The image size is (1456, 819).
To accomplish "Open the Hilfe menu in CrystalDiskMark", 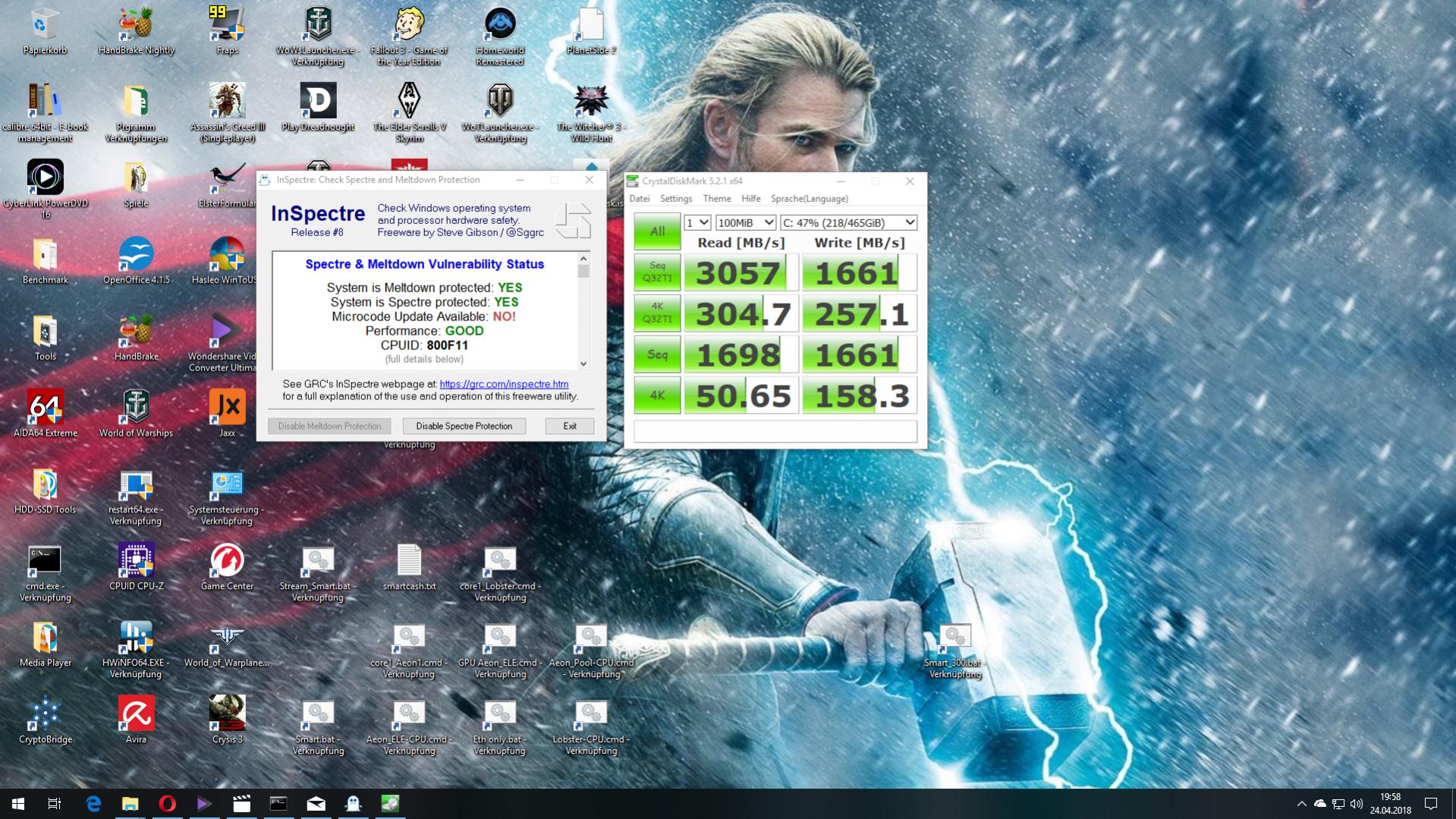I will (x=750, y=199).
